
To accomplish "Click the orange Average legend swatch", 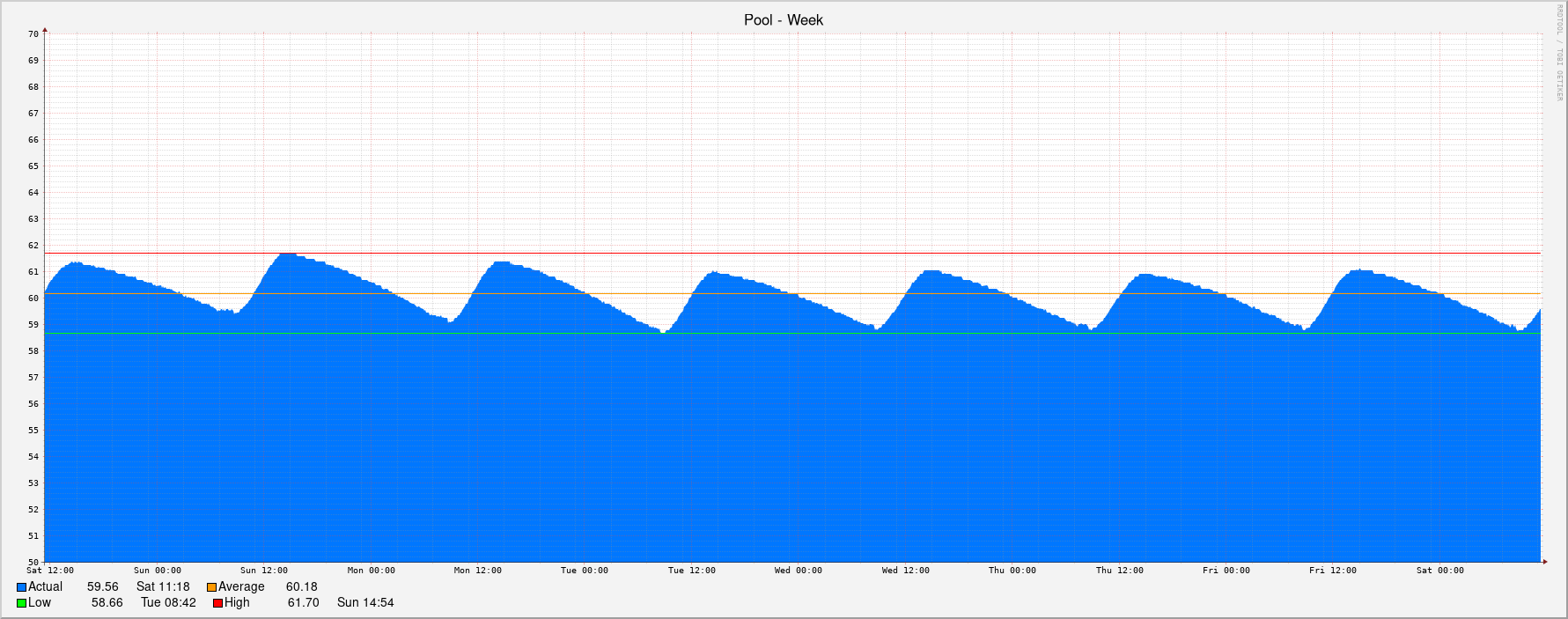I will click(211, 587).
